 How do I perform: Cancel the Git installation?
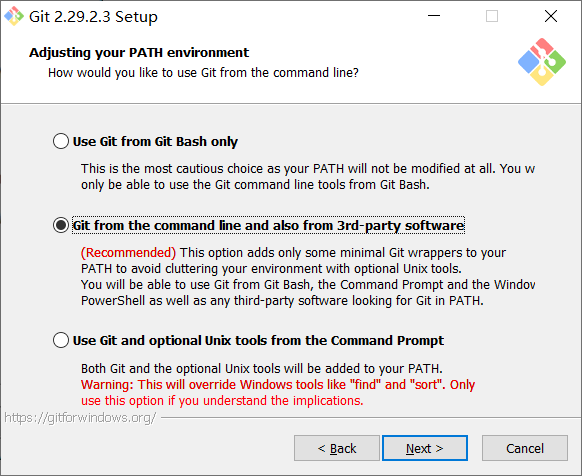pos(525,448)
